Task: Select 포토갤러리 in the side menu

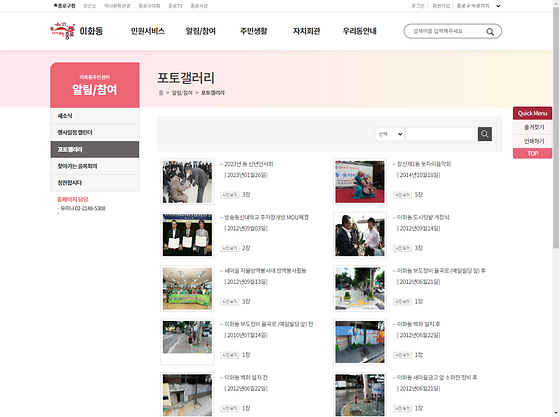Action: 95,149
